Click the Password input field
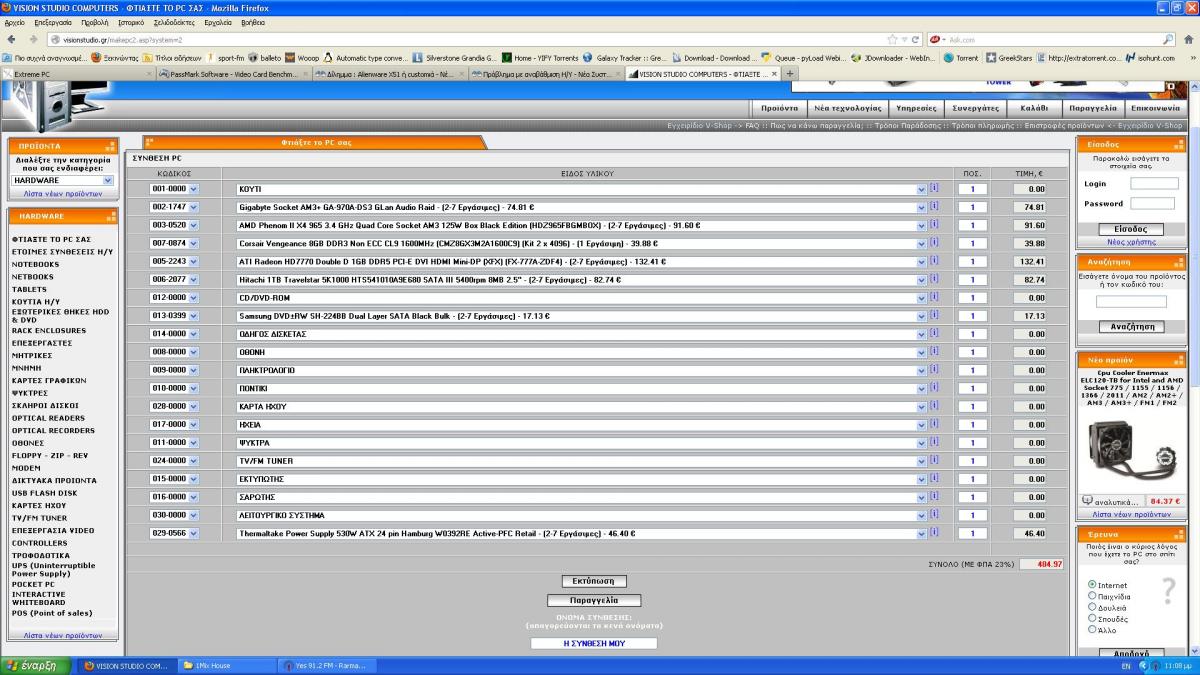Image resolution: width=1200 pixels, height=675 pixels. click(x=1154, y=204)
